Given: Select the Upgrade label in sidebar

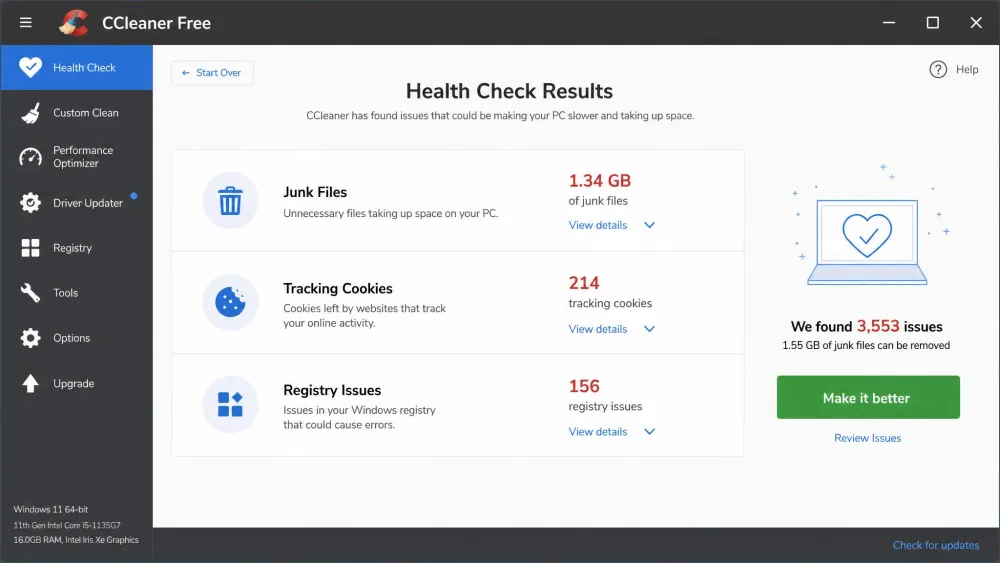Looking at the screenshot, I should (x=73, y=383).
